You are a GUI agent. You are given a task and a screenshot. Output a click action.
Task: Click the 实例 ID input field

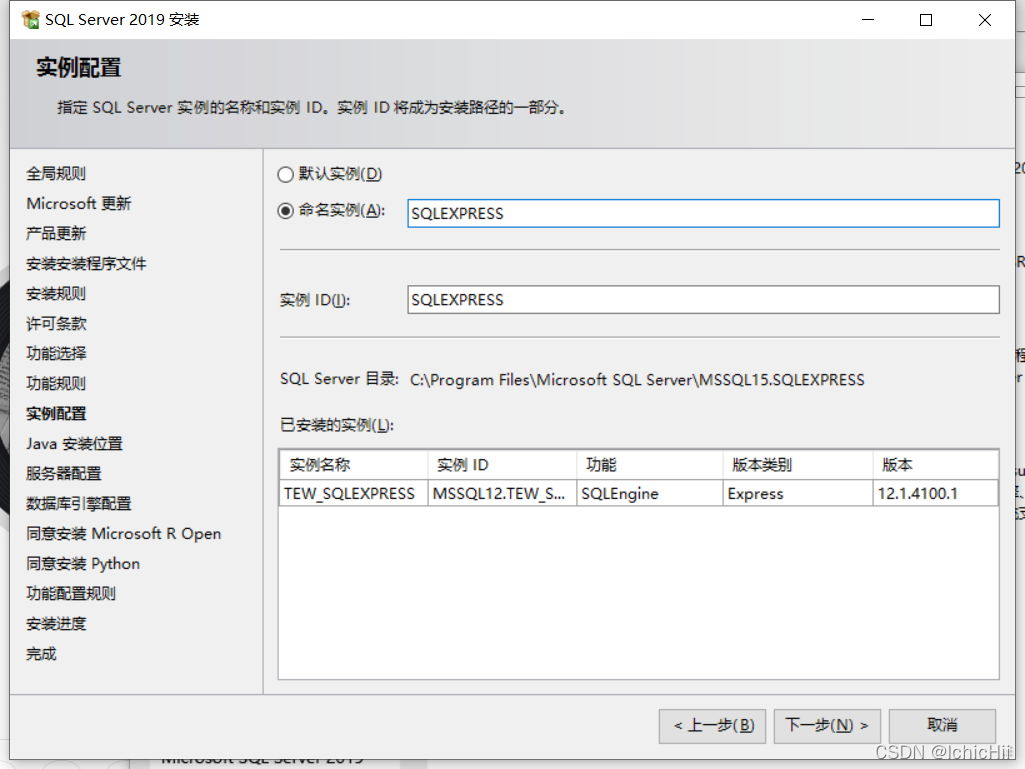point(703,299)
